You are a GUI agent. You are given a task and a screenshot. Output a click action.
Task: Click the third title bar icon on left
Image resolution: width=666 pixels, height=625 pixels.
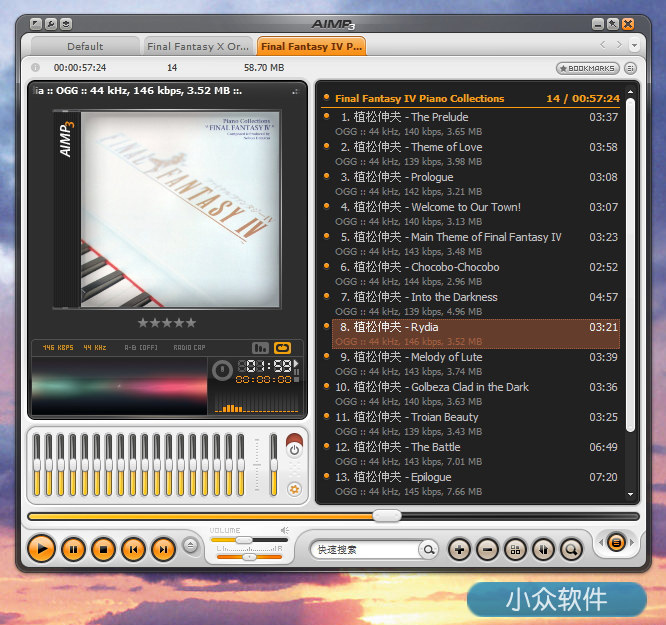tap(66, 24)
